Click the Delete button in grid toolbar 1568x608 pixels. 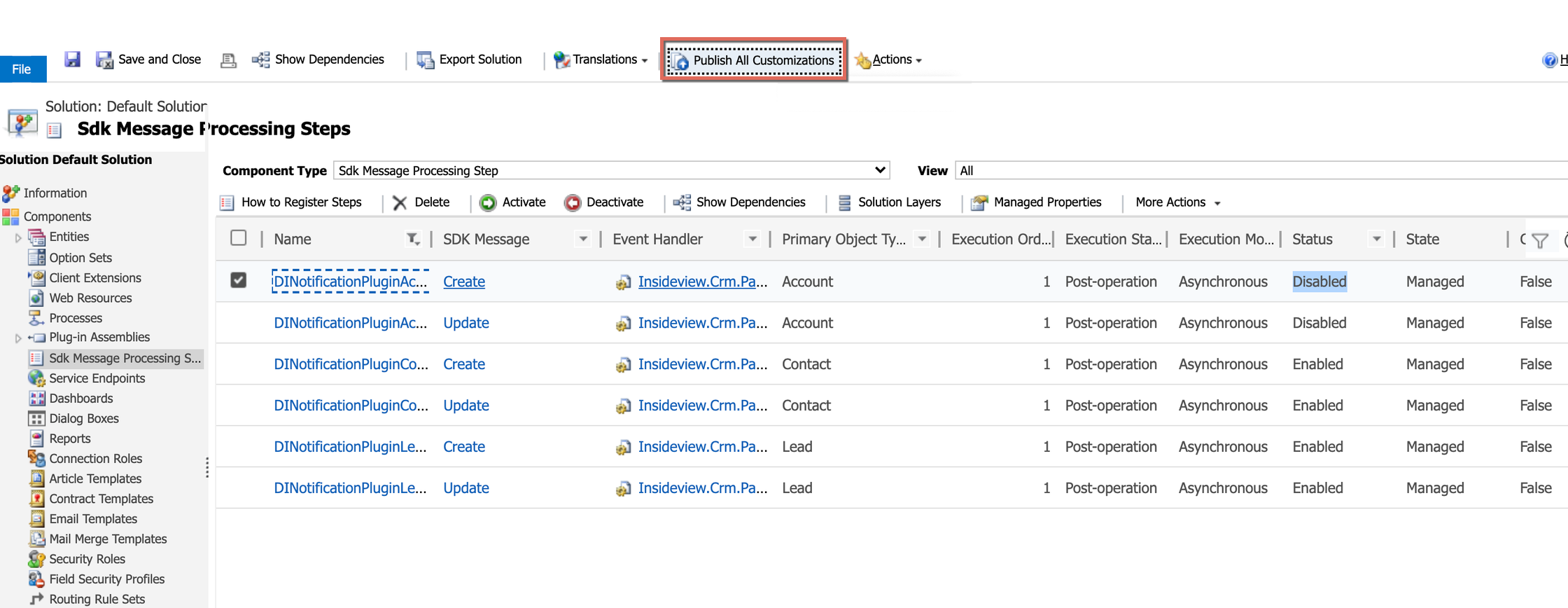[421, 202]
